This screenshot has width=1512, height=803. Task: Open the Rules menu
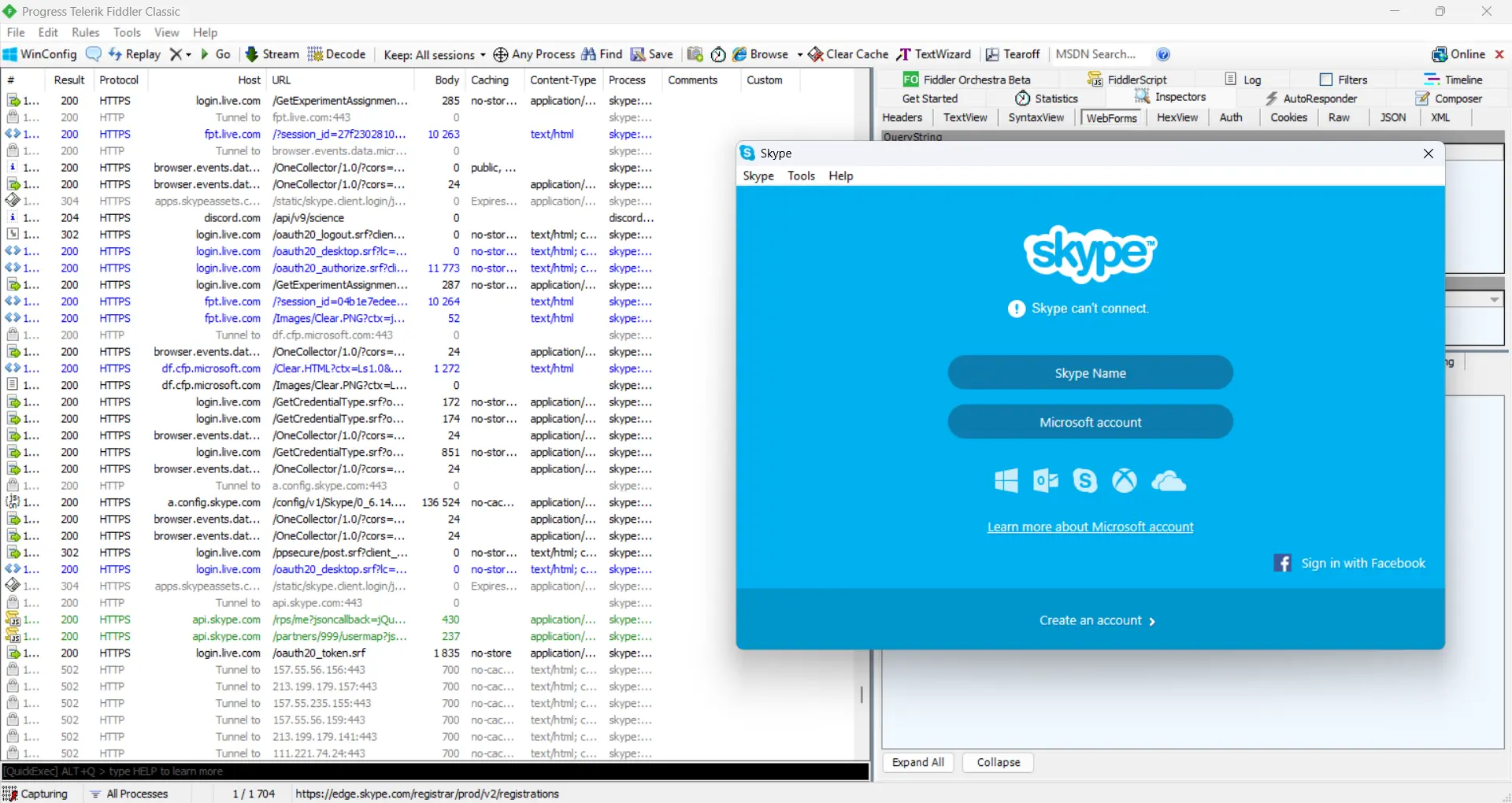(x=85, y=32)
